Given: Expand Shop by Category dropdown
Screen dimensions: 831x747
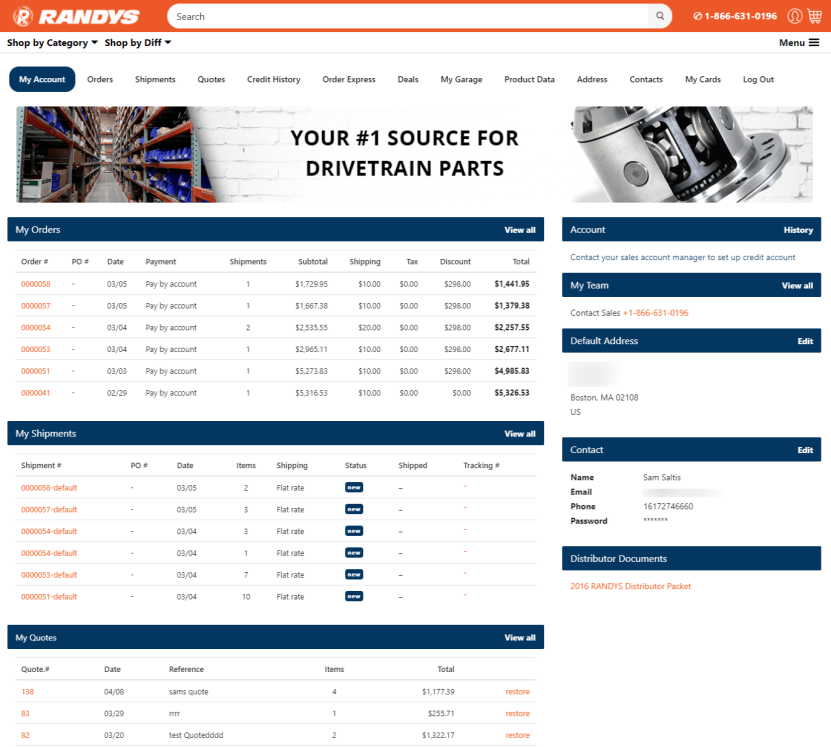Looking at the screenshot, I should point(52,42).
